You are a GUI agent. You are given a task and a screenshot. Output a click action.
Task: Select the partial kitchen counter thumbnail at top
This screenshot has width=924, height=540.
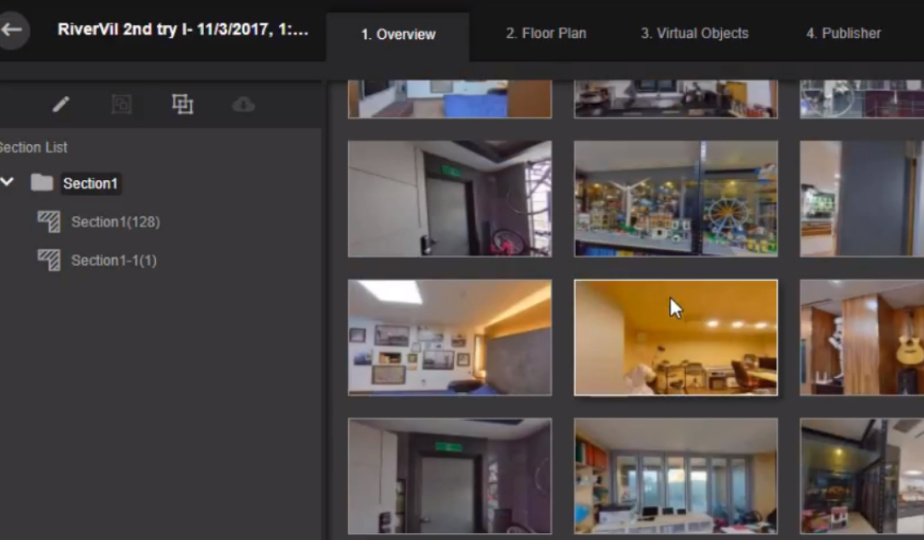pos(676,99)
